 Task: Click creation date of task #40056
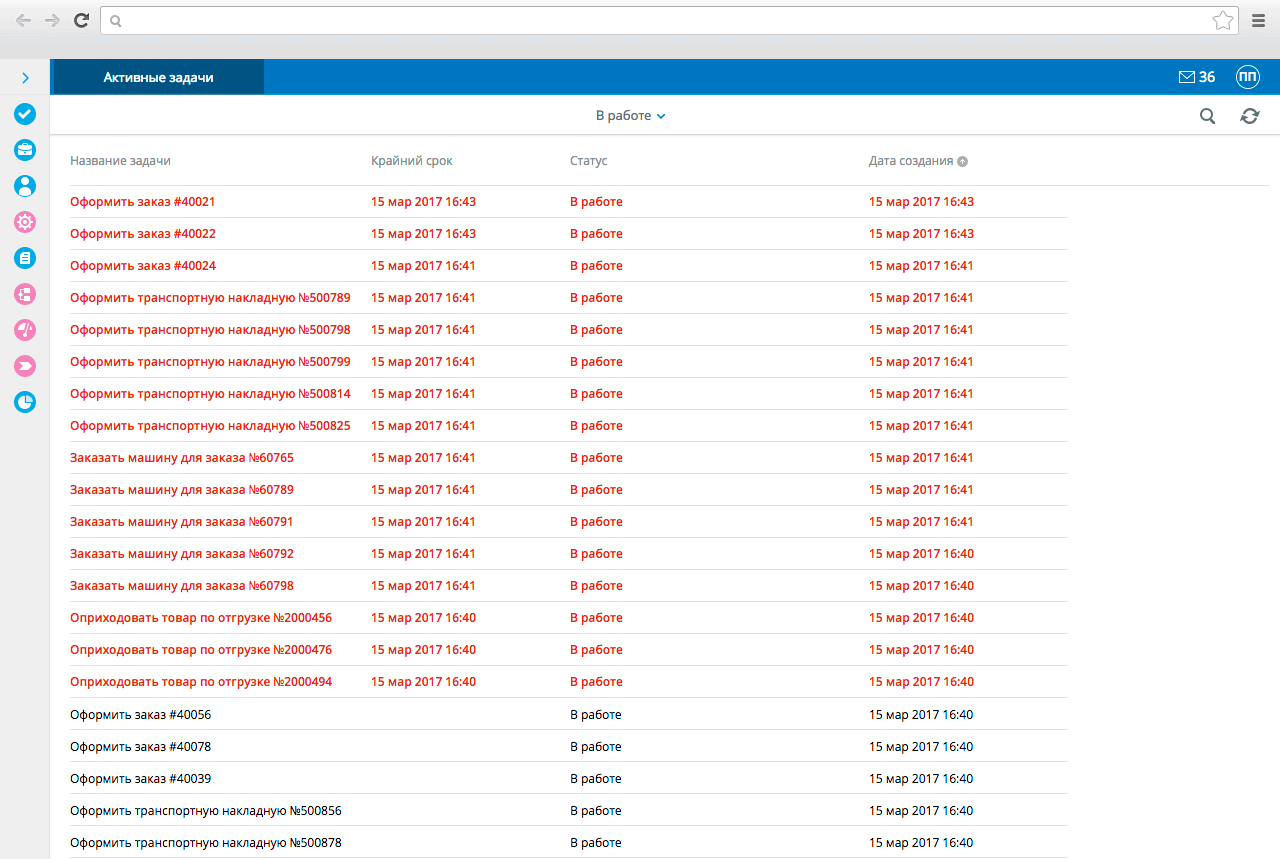tap(921, 715)
